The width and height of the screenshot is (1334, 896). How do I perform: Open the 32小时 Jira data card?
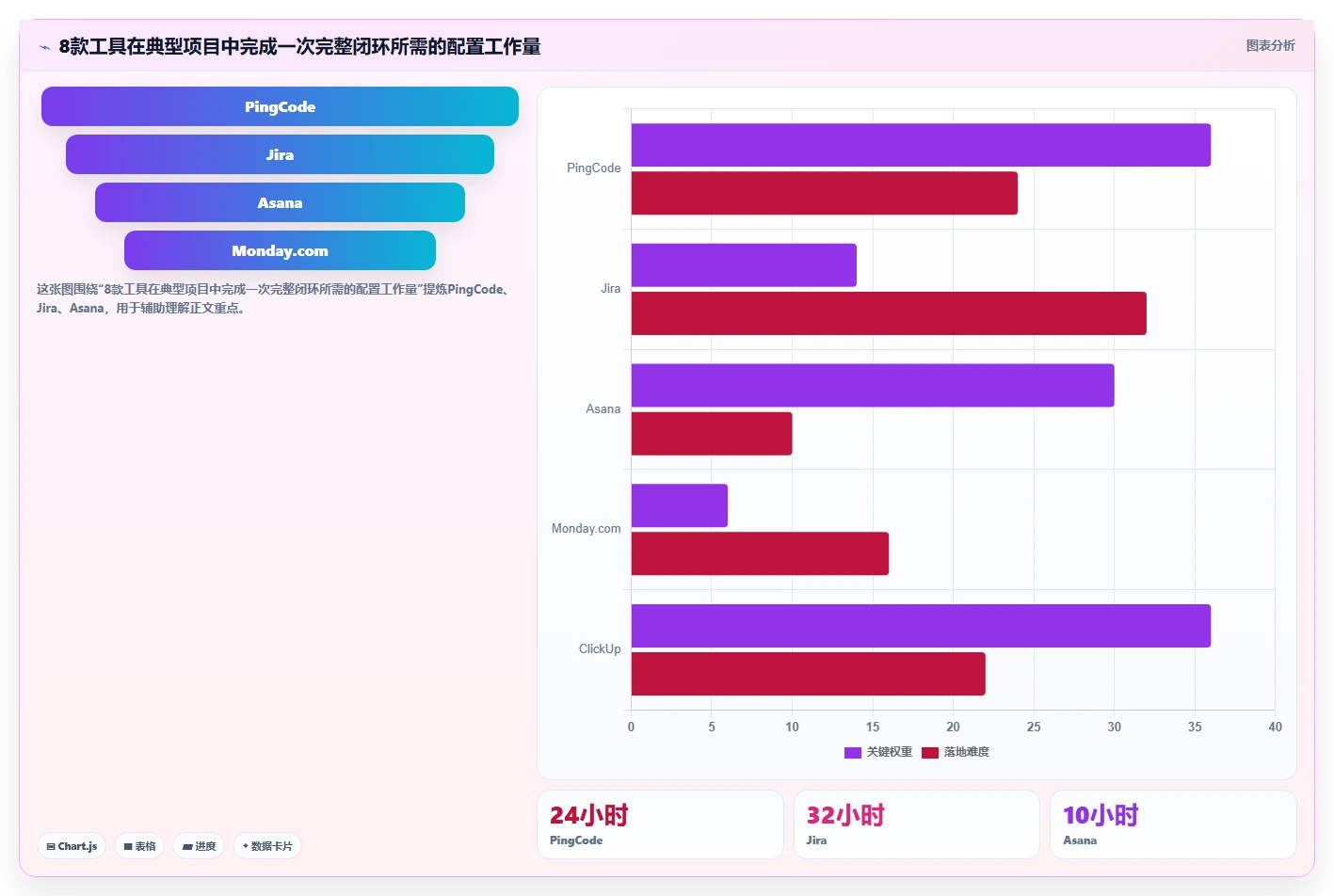pyautogui.click(x=917, y=824)
